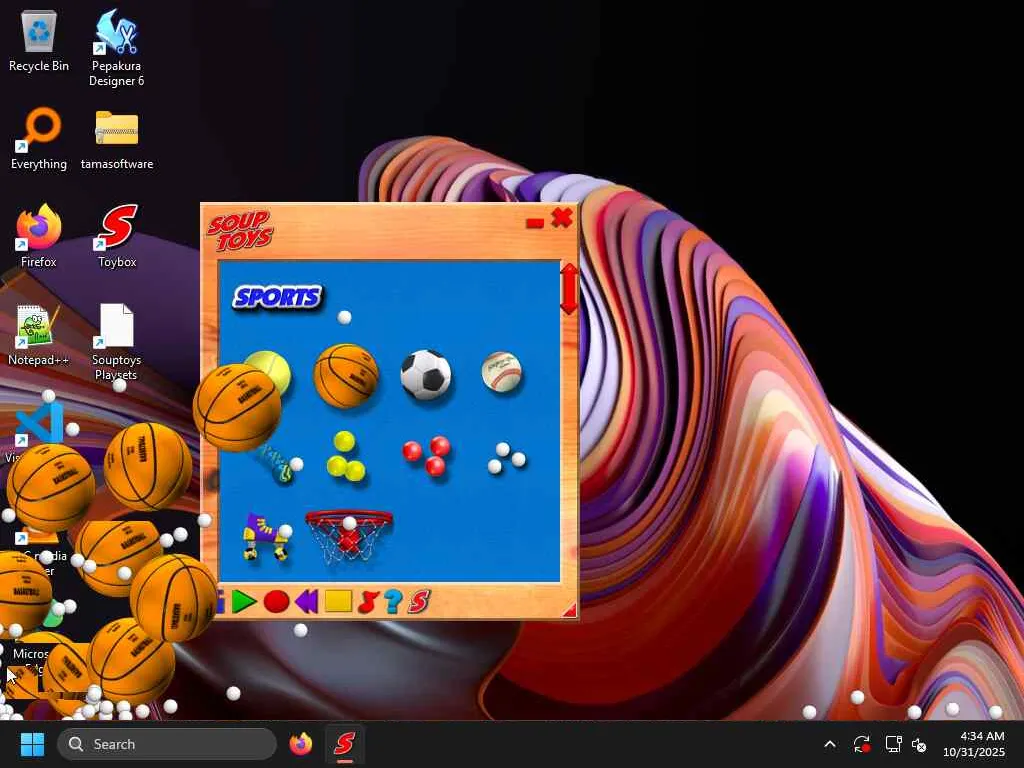Open the clock showing 4:34 AM
1024x768 pixels.
(973, 744)
